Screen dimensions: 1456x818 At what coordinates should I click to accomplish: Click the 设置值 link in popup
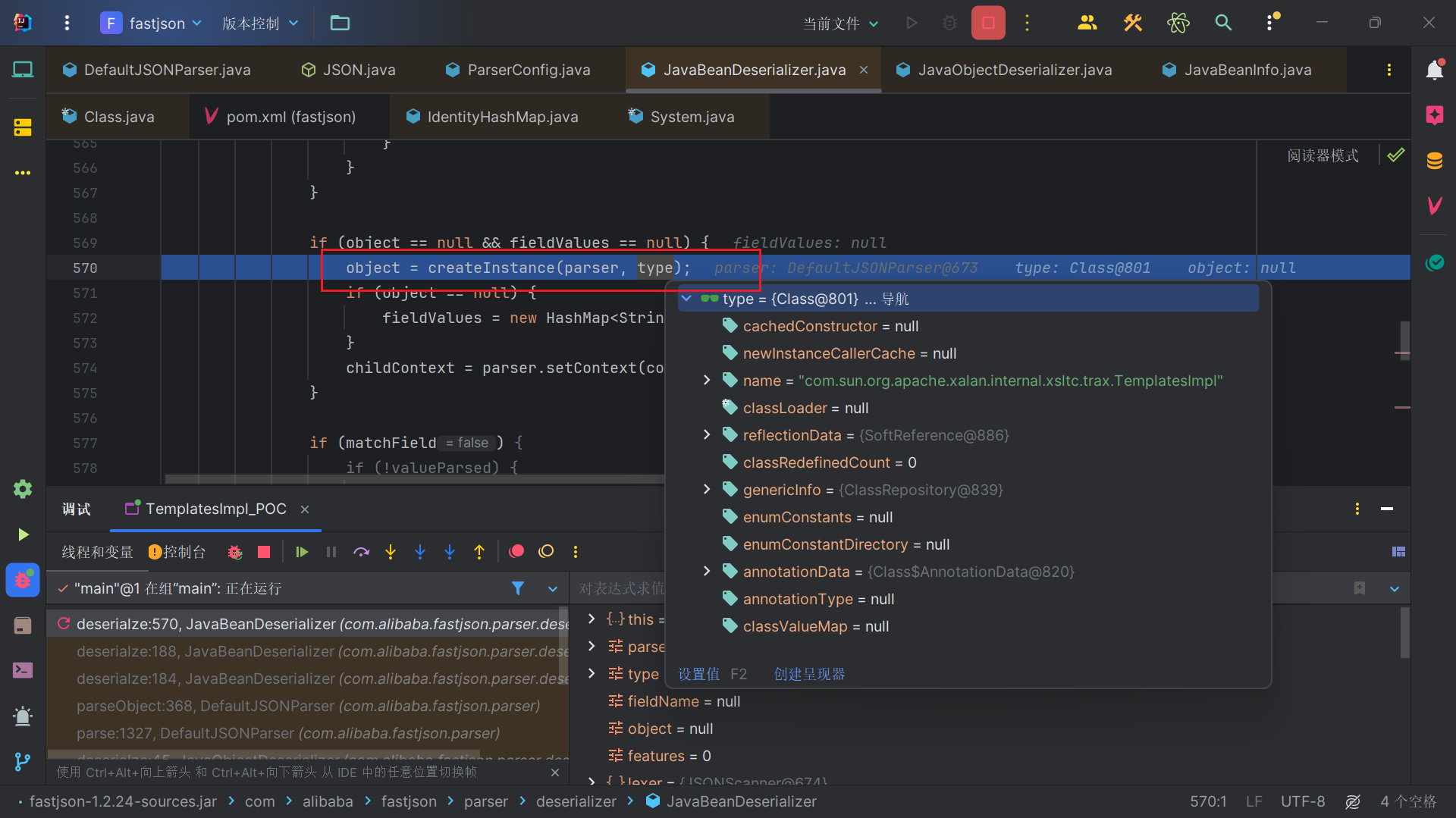click(x=698, y=674)
